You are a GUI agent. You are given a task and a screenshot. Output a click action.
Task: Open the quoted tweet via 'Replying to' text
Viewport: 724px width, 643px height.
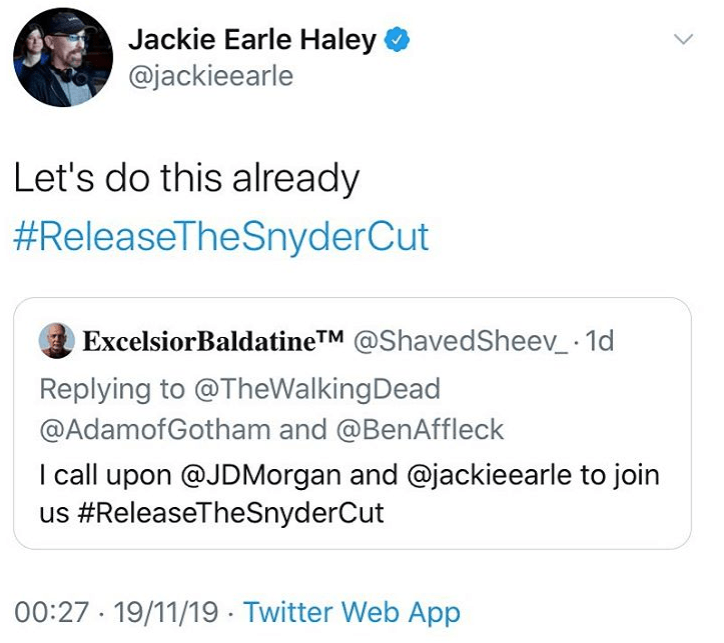click(x=110, y=387)
